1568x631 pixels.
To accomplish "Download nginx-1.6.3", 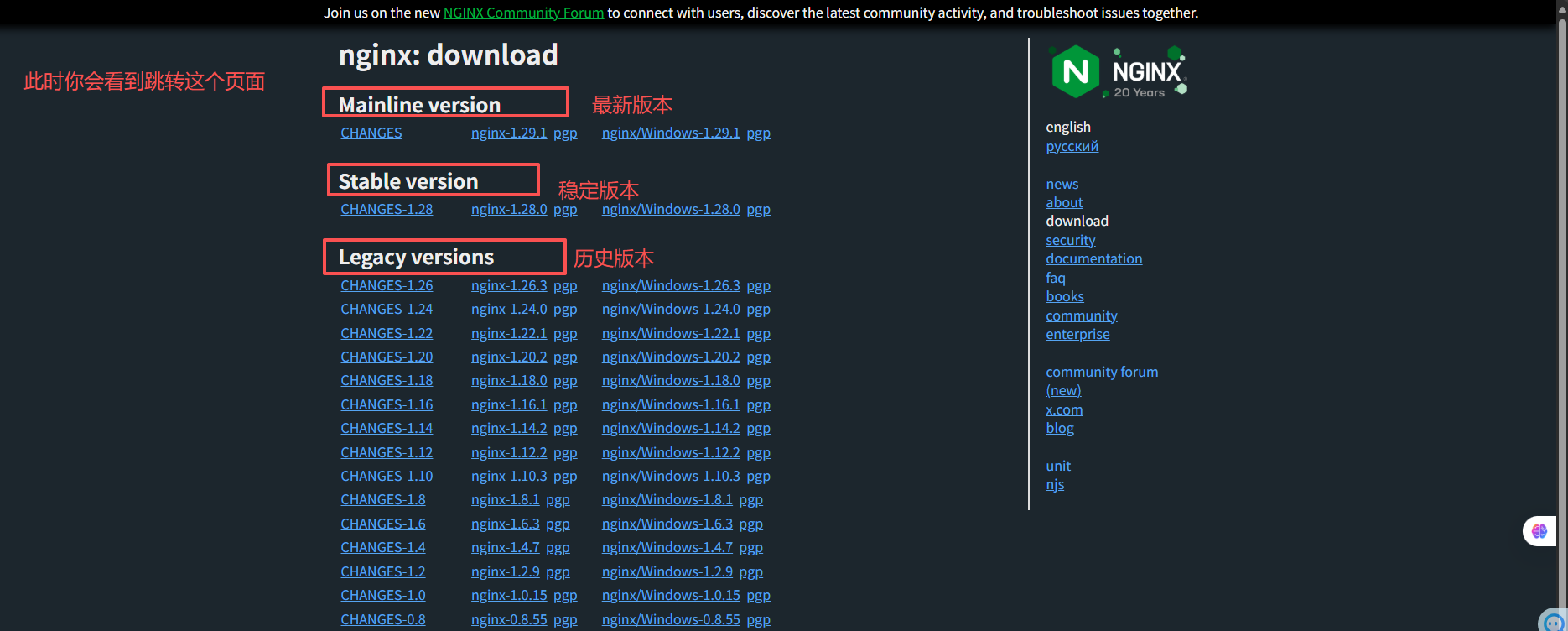I will pos(506,524).
